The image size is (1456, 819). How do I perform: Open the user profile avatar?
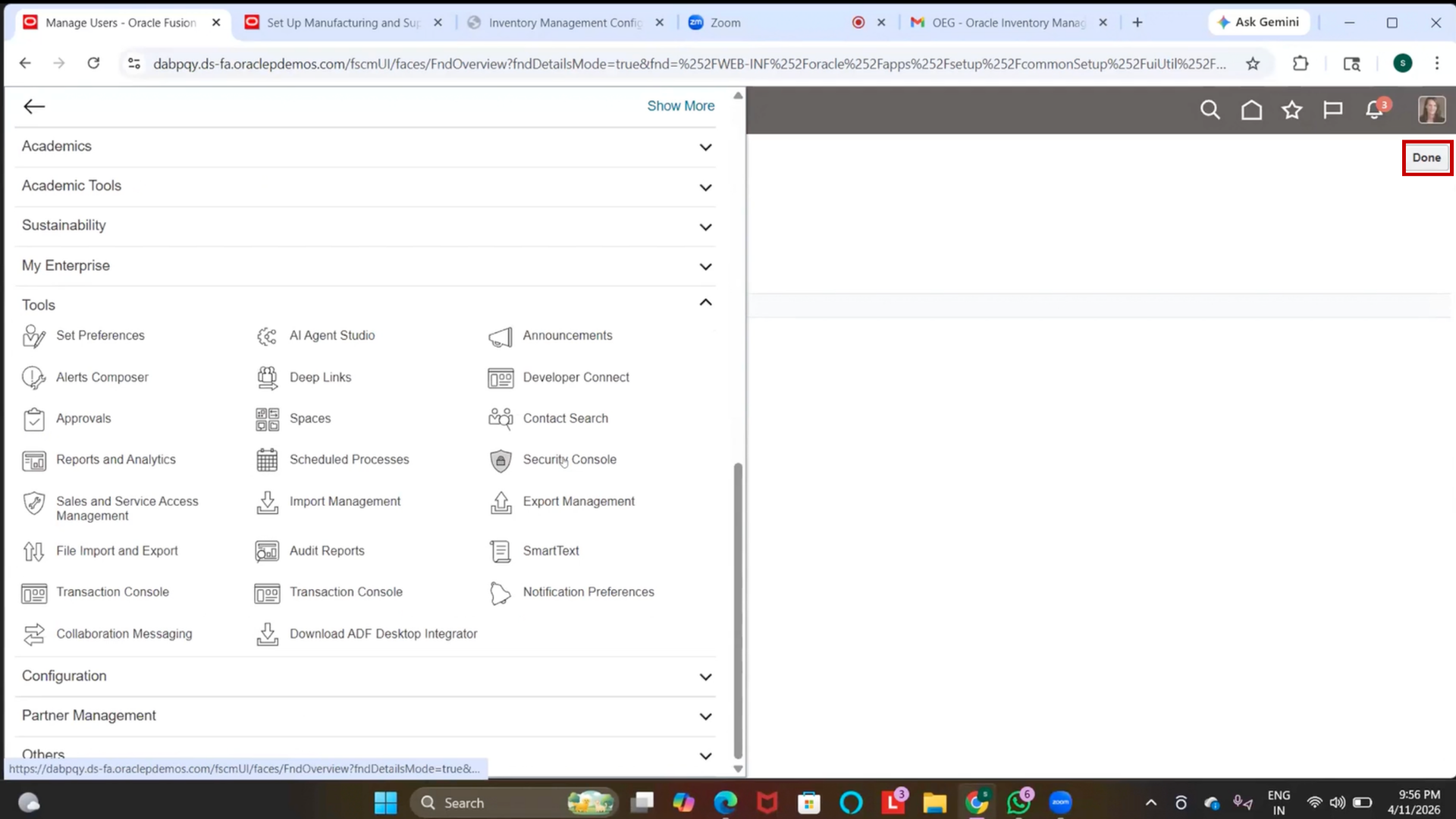click(1432, 110)
